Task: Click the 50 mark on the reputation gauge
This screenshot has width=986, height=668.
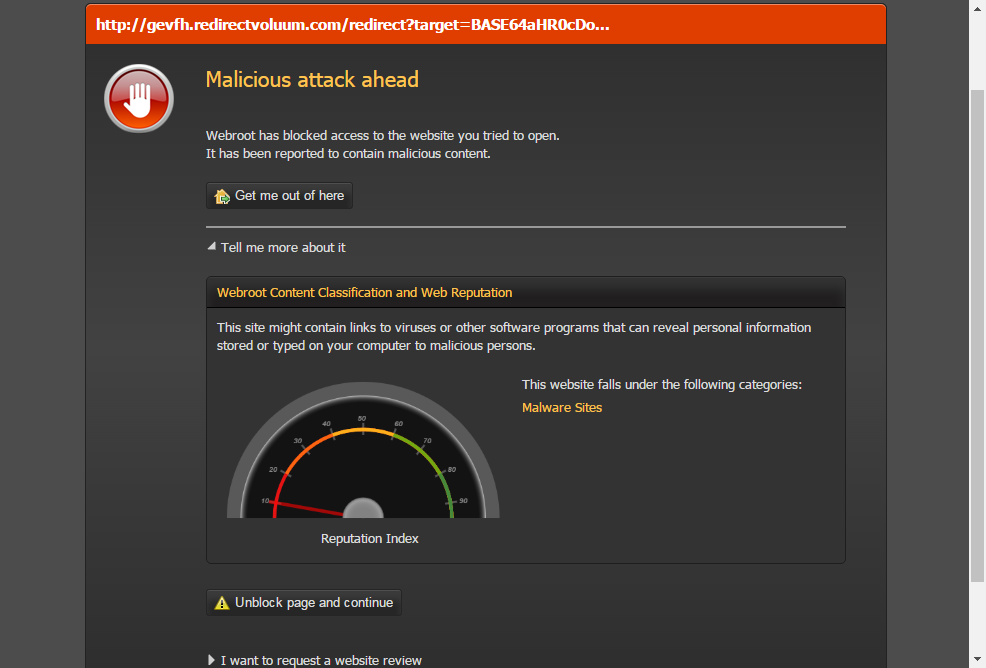Action: click(362, 419)
